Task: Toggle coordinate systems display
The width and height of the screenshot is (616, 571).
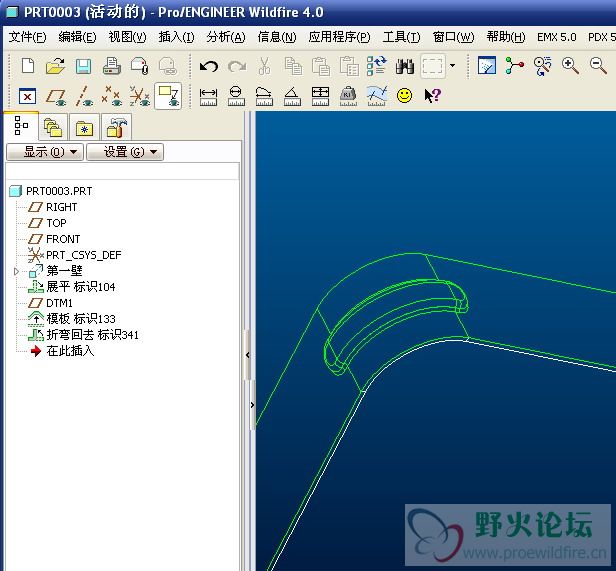Action: (x=140, y=96)
